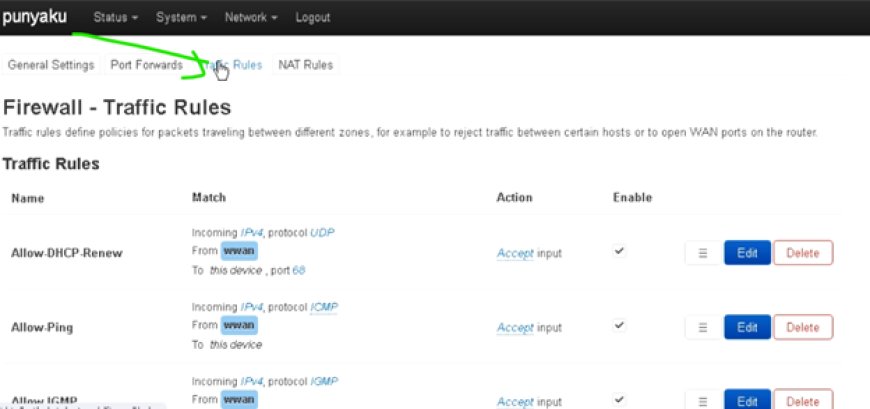Disable the Allow-DHCP-Renew rule checkbox
Image resolution: width=870 pixels, height=409 pixels.
coord(620,251)
